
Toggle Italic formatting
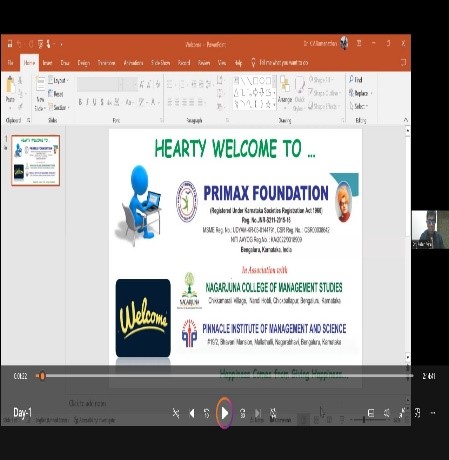pyautogui.click(x=87, y=102)
